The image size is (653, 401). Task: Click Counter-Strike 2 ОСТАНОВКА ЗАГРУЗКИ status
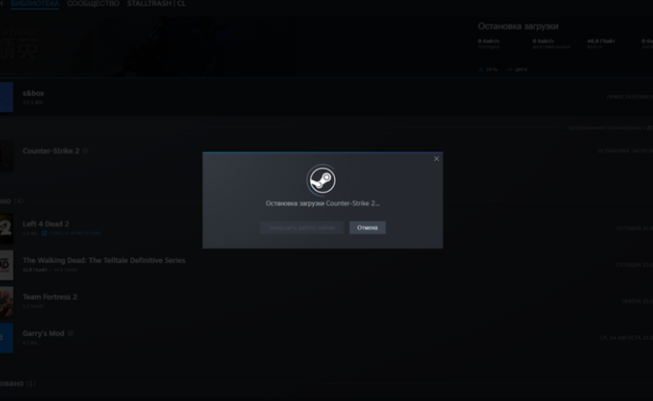coord(625,151)
